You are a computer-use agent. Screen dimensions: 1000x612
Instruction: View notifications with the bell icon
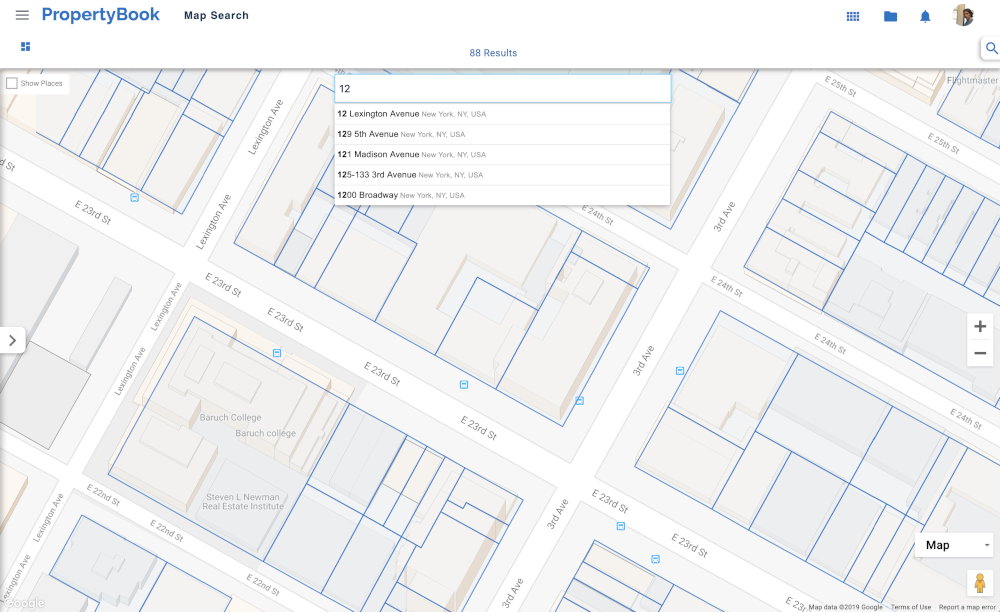(925, 17)
